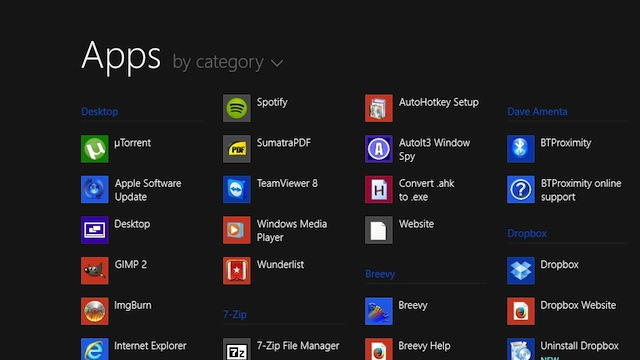Click the 'µTorrent' text label
The height and width of the screenshot is (360, 640).
(133, 142)
